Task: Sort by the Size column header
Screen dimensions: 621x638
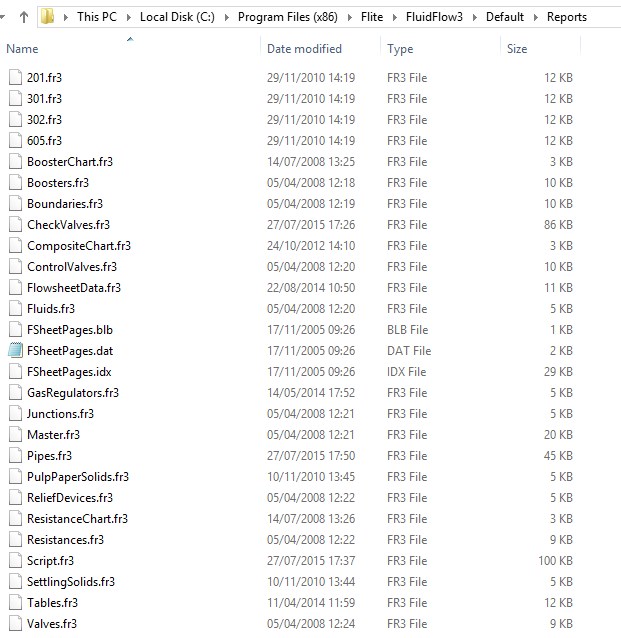Action: point(517,49)
